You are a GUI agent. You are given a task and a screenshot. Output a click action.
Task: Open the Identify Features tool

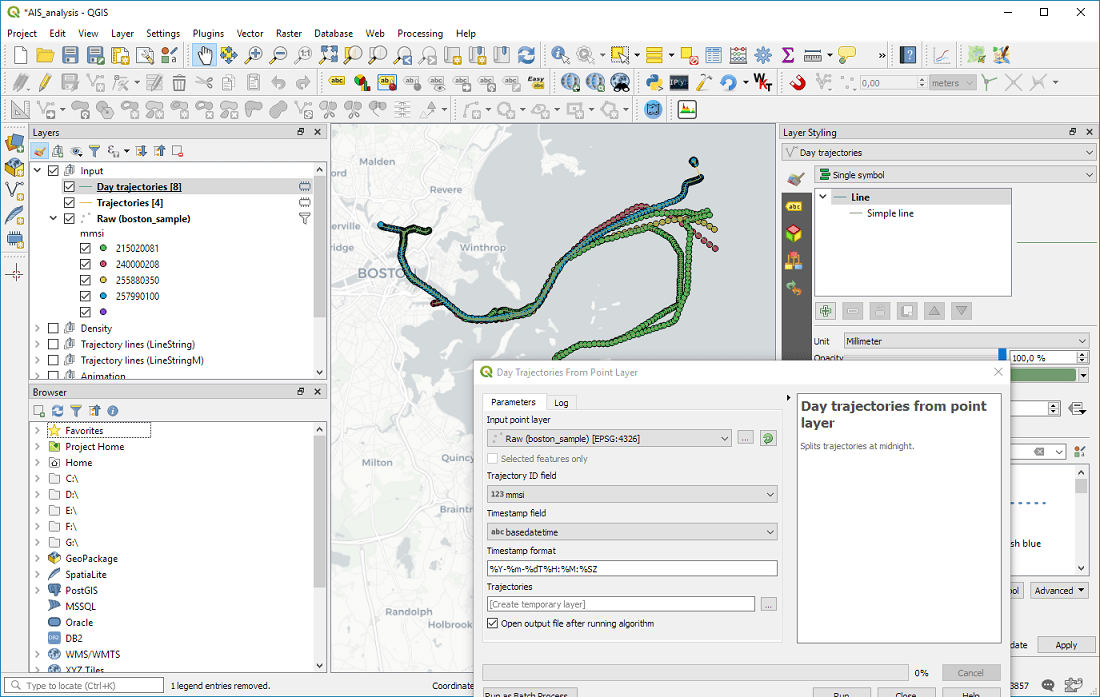tap(560, 55)
